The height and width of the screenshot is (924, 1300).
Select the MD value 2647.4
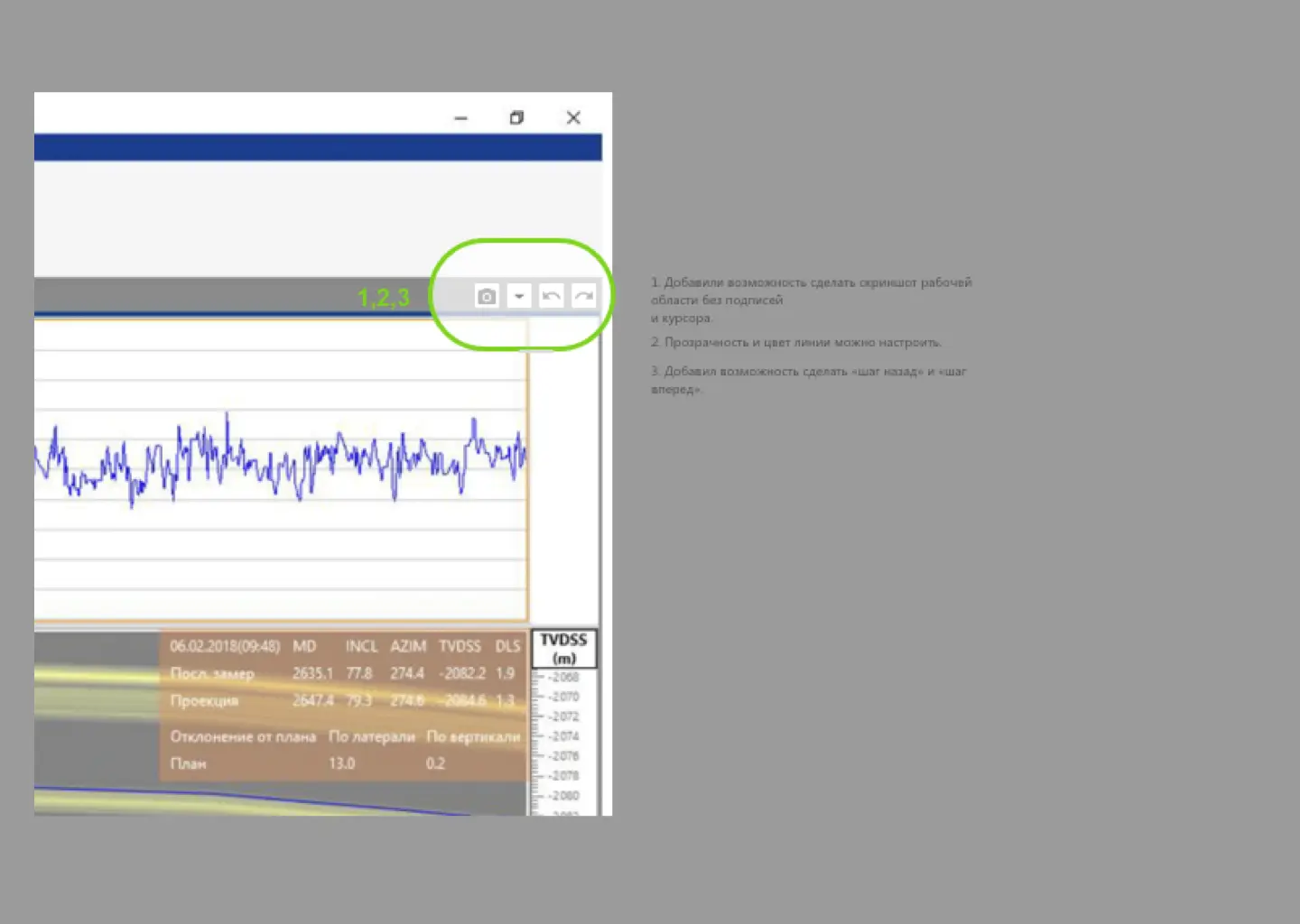(312, 700)
